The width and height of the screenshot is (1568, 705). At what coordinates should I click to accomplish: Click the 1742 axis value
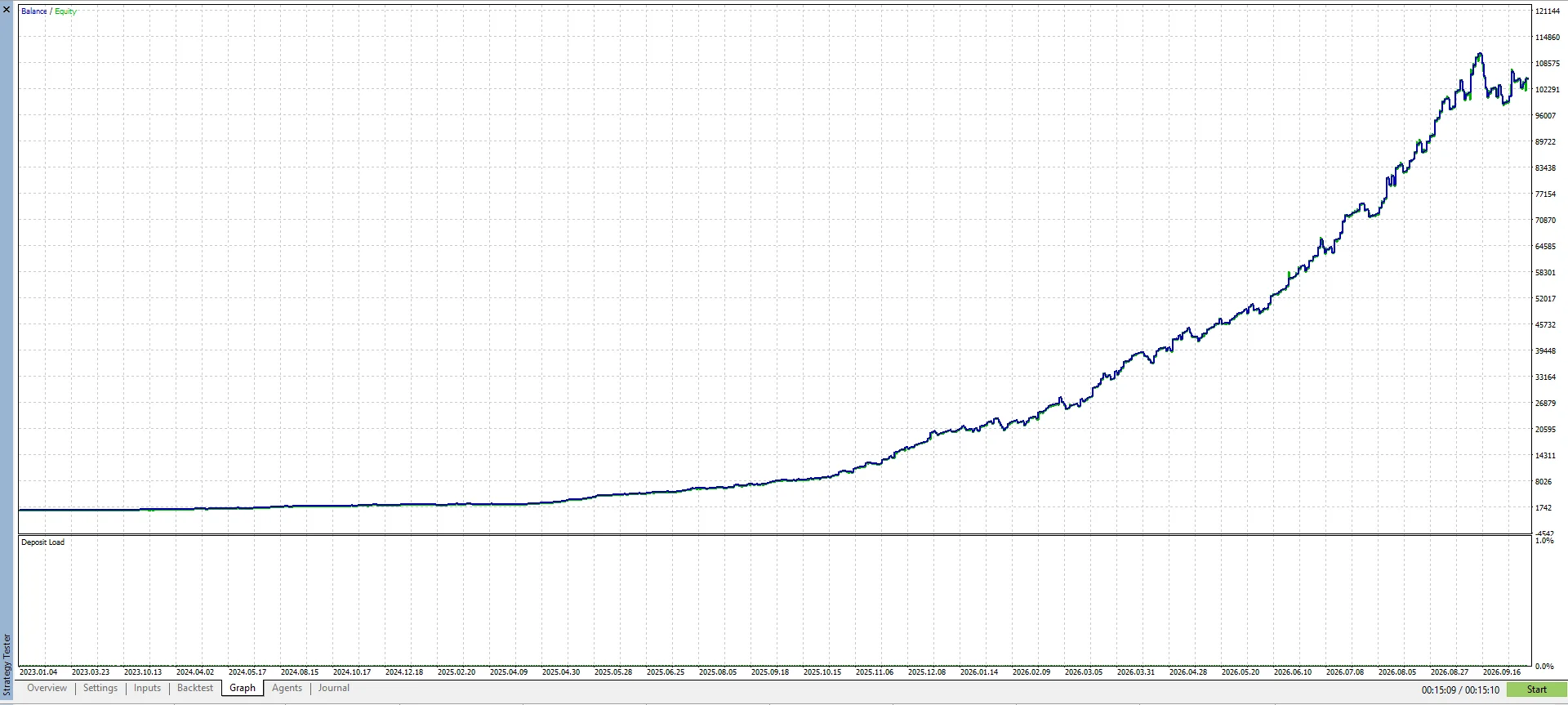[x=1543, y=508]
